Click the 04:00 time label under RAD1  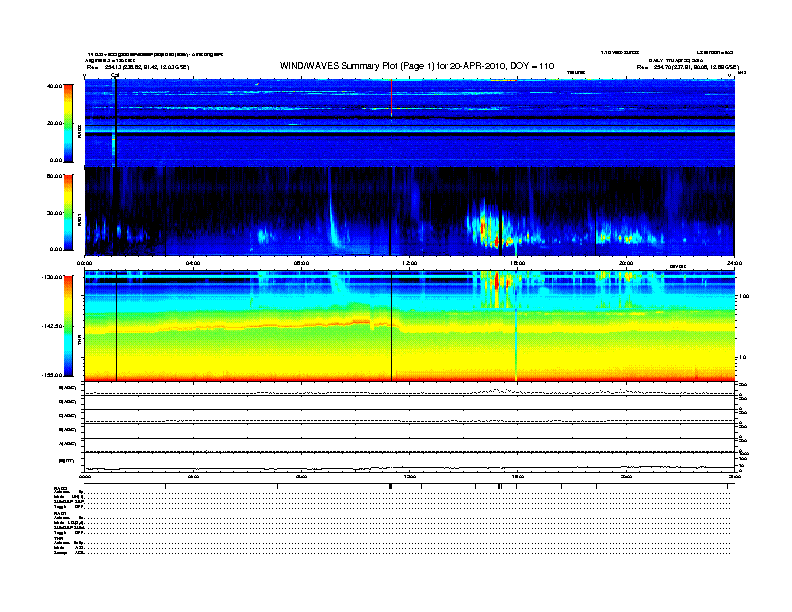(x=193, y=263)
